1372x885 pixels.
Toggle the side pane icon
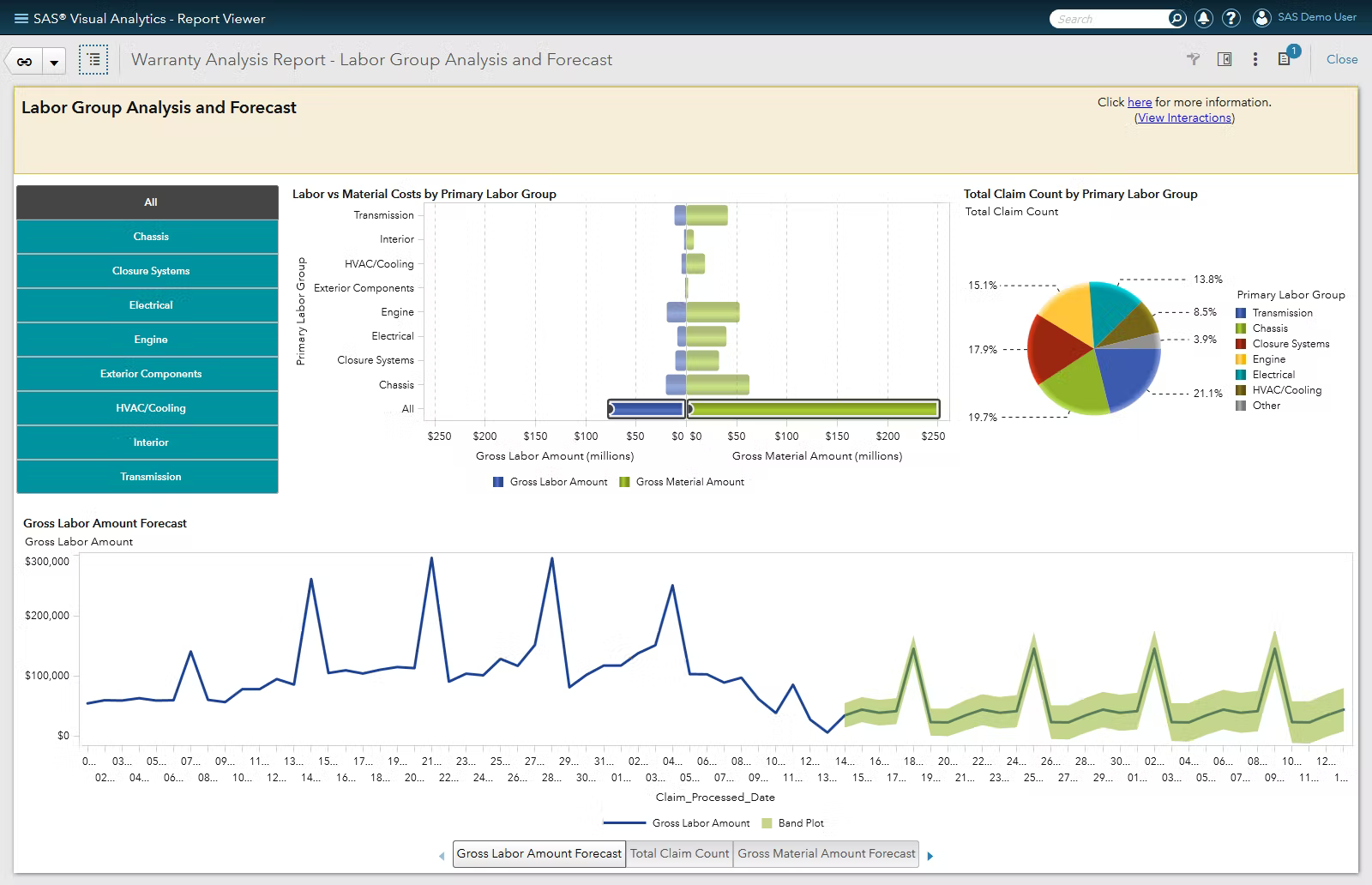coord(1225,59)
